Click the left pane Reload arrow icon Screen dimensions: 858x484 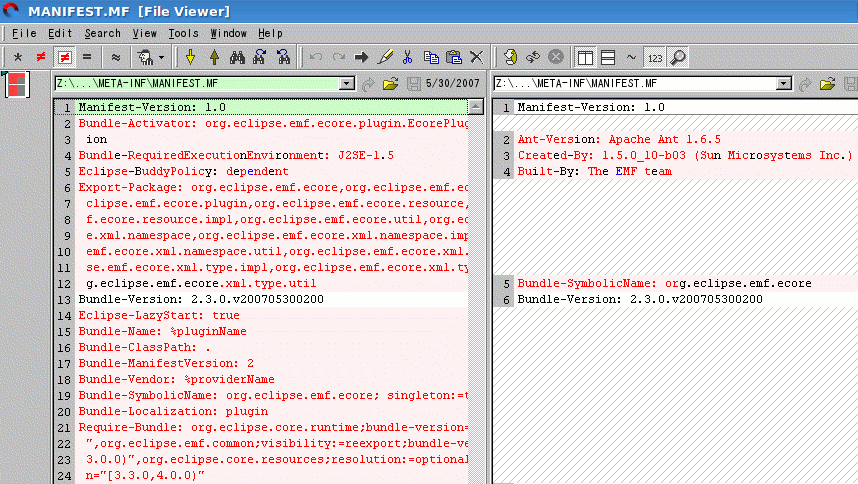[368, 84]
